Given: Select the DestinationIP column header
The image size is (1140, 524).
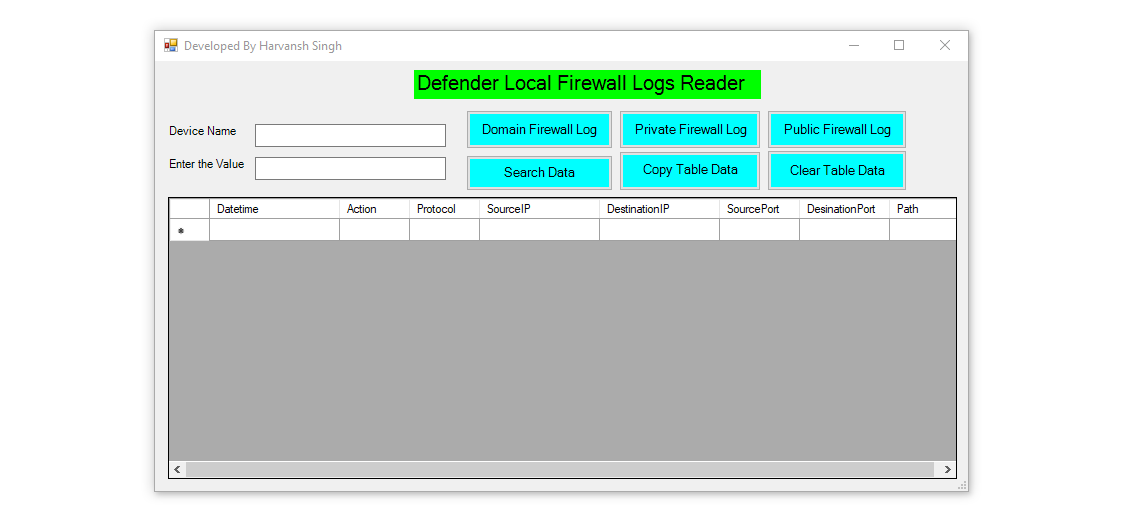Looking at the screenshot, I should point(659,209).
